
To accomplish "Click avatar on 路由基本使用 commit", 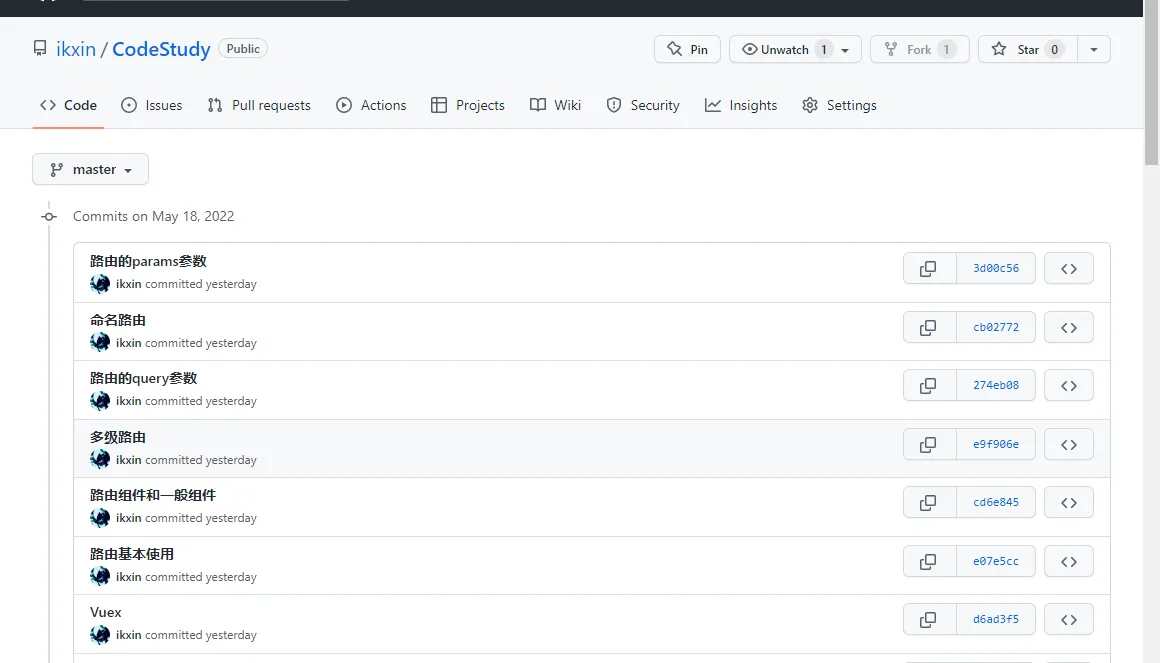I will (100, 576).
